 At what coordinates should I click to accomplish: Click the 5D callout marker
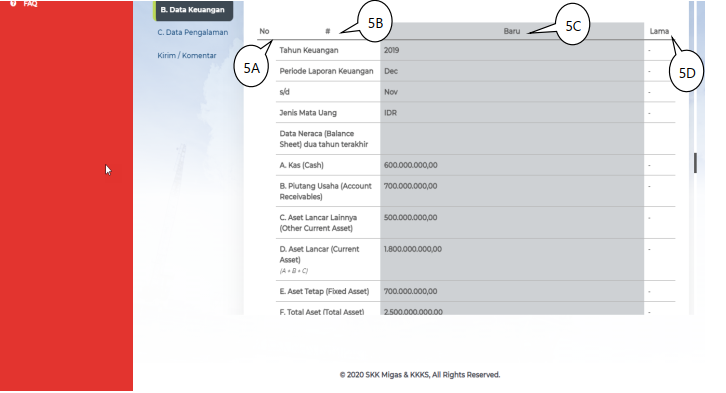[687, 73]
